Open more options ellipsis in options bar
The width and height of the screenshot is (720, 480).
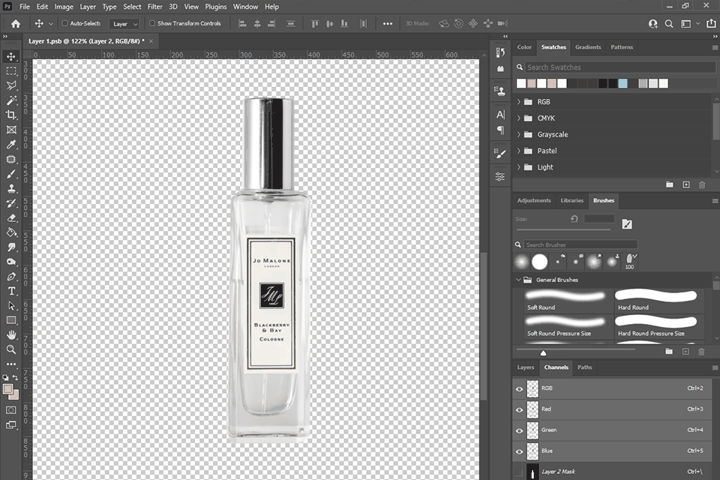388,23
